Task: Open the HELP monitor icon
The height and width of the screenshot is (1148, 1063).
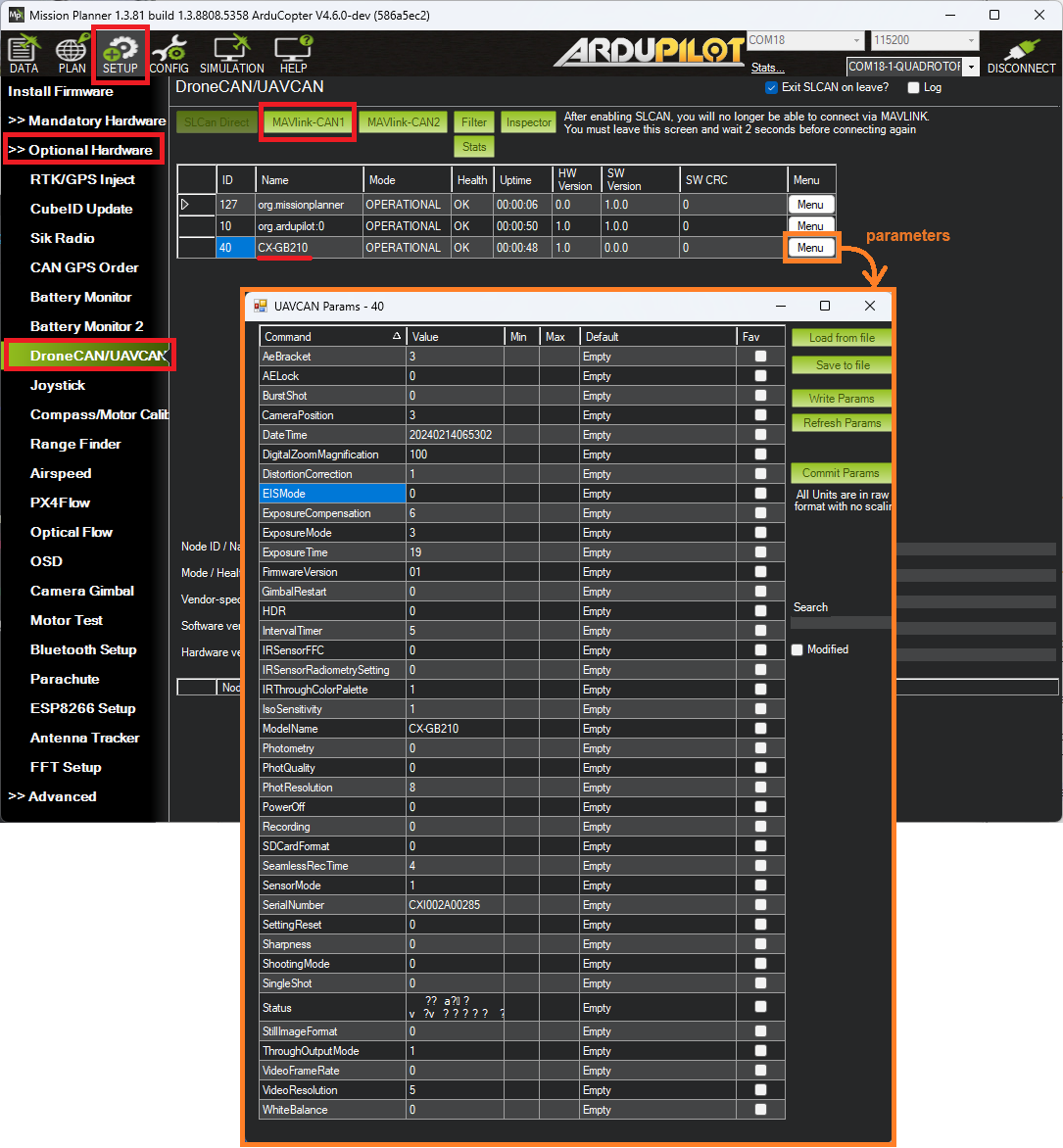Action: click(293, 50)
